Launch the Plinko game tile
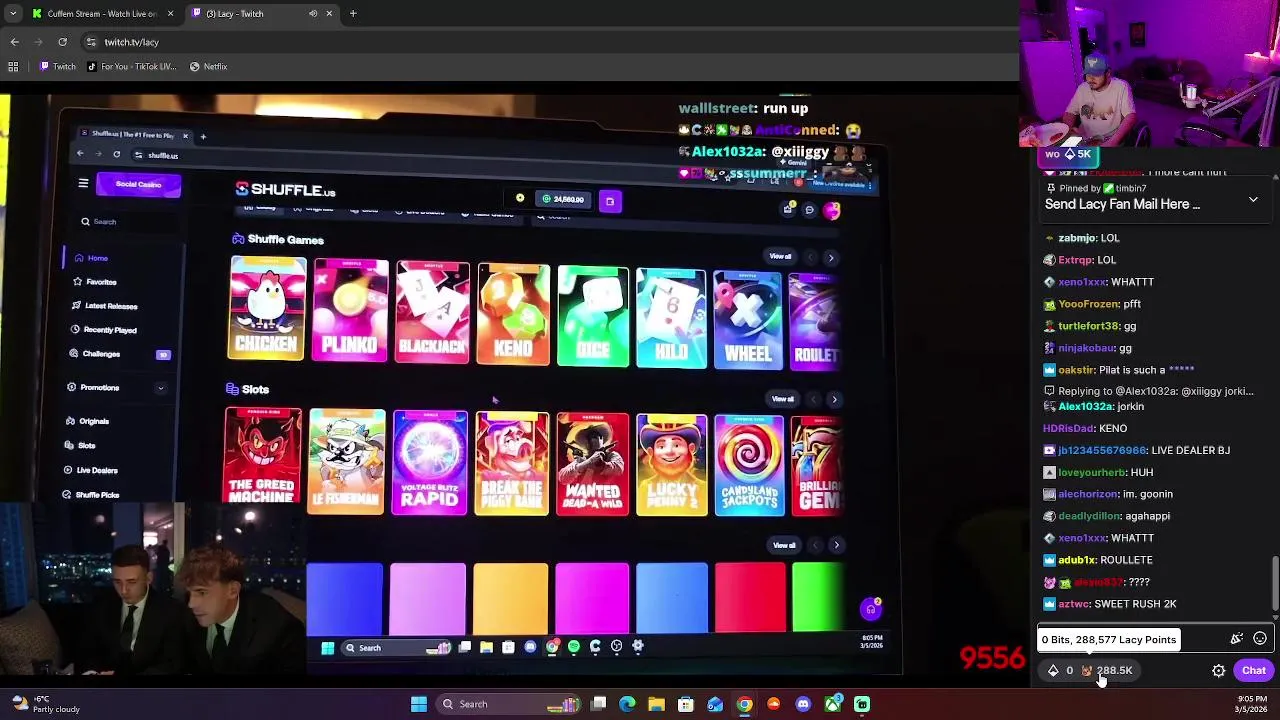The height and width of the screenshot is (720, 1280). 350,310
